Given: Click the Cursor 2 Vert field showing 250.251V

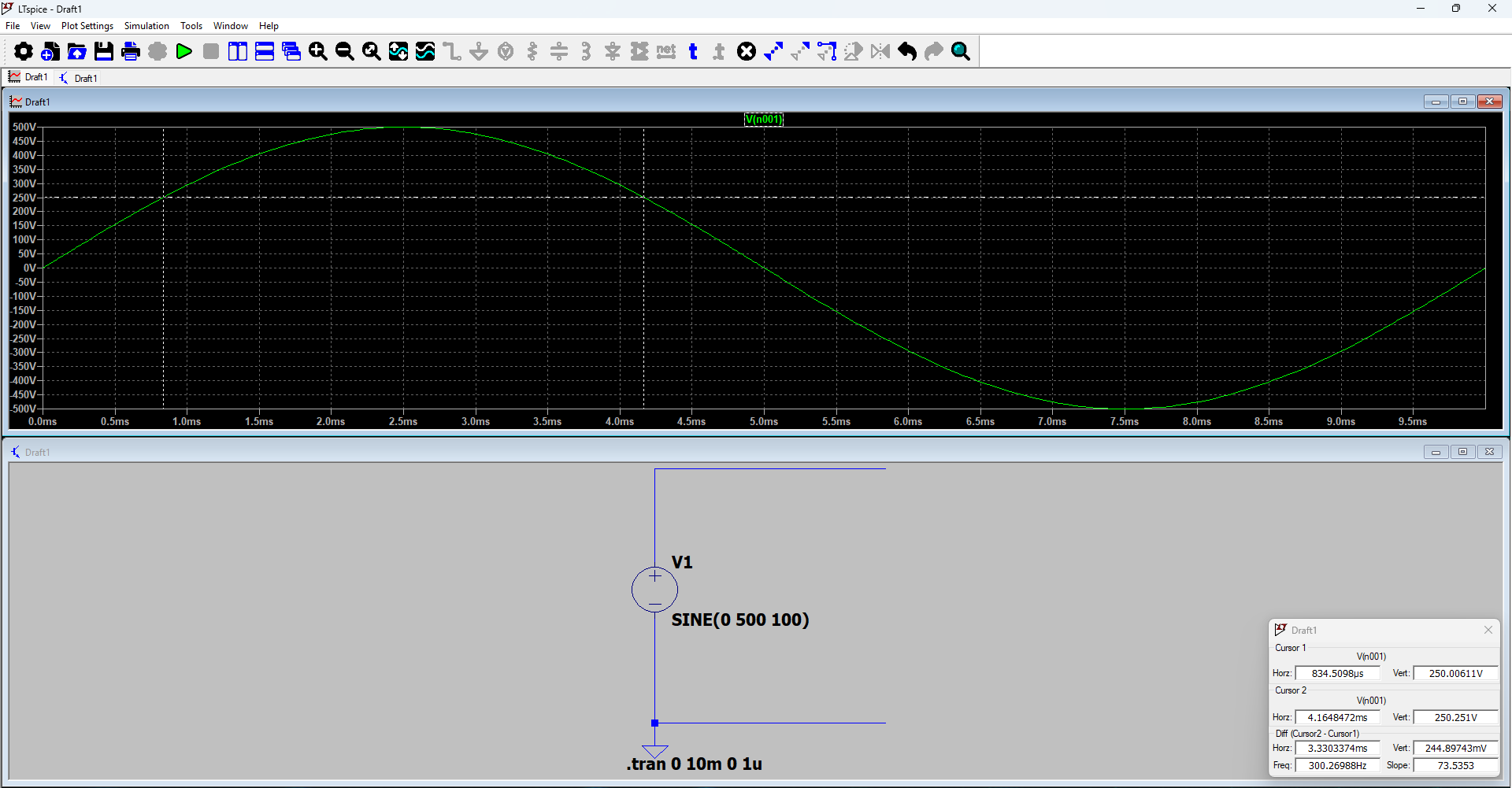Looking at the screenshot, I should [1455, 717].
